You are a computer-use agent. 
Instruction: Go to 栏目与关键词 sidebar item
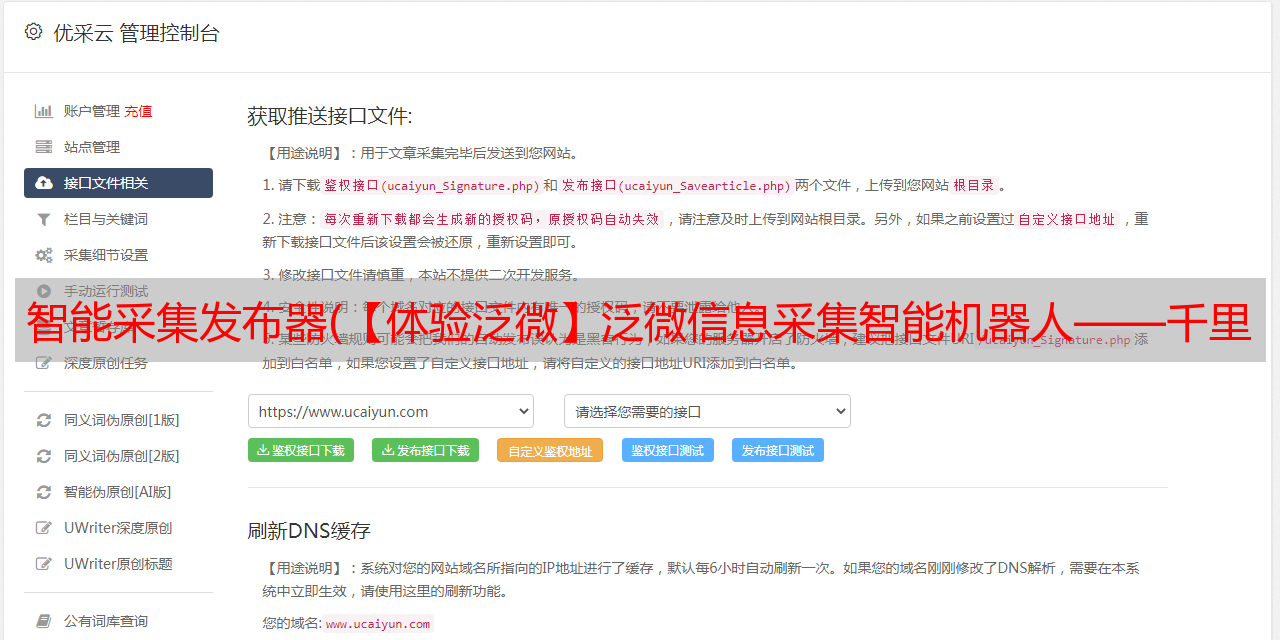tap(106, 219)
